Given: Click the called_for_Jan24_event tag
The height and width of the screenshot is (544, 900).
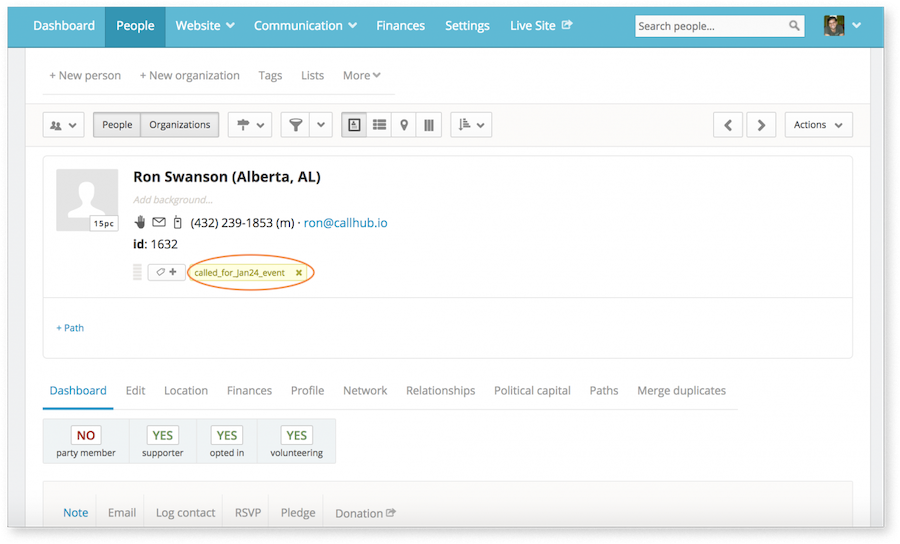Looking at the screenshot, I should (239, 273).
